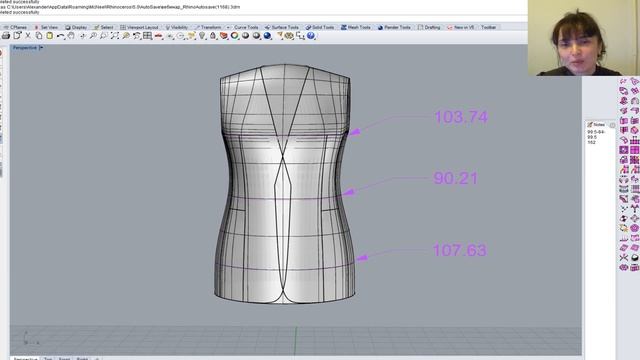Select the 103.74 bust measurement annotation
The image size is (640, 360).
(x=461, y=117)
